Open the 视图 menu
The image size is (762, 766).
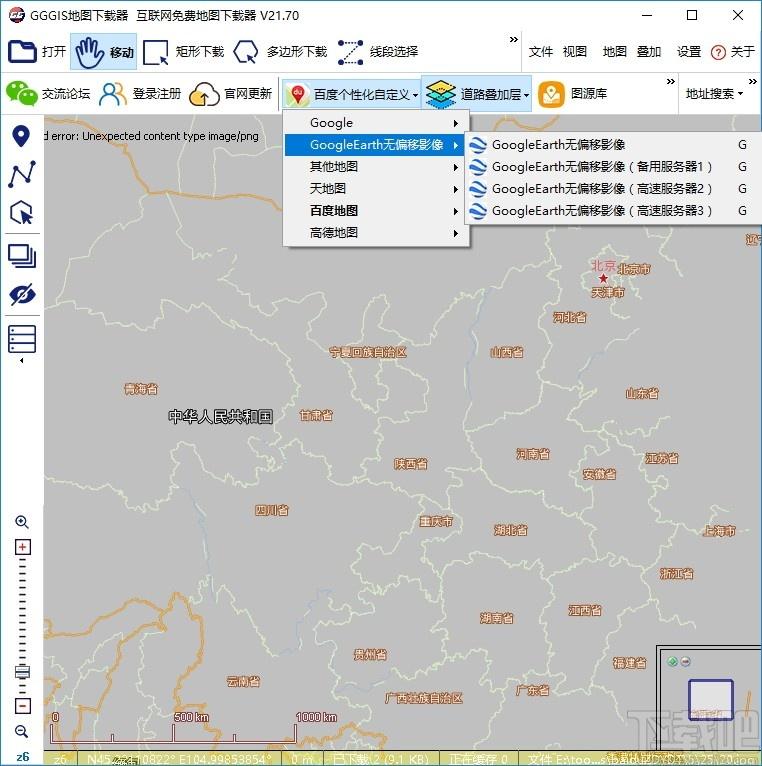click(x=574, y=52)
